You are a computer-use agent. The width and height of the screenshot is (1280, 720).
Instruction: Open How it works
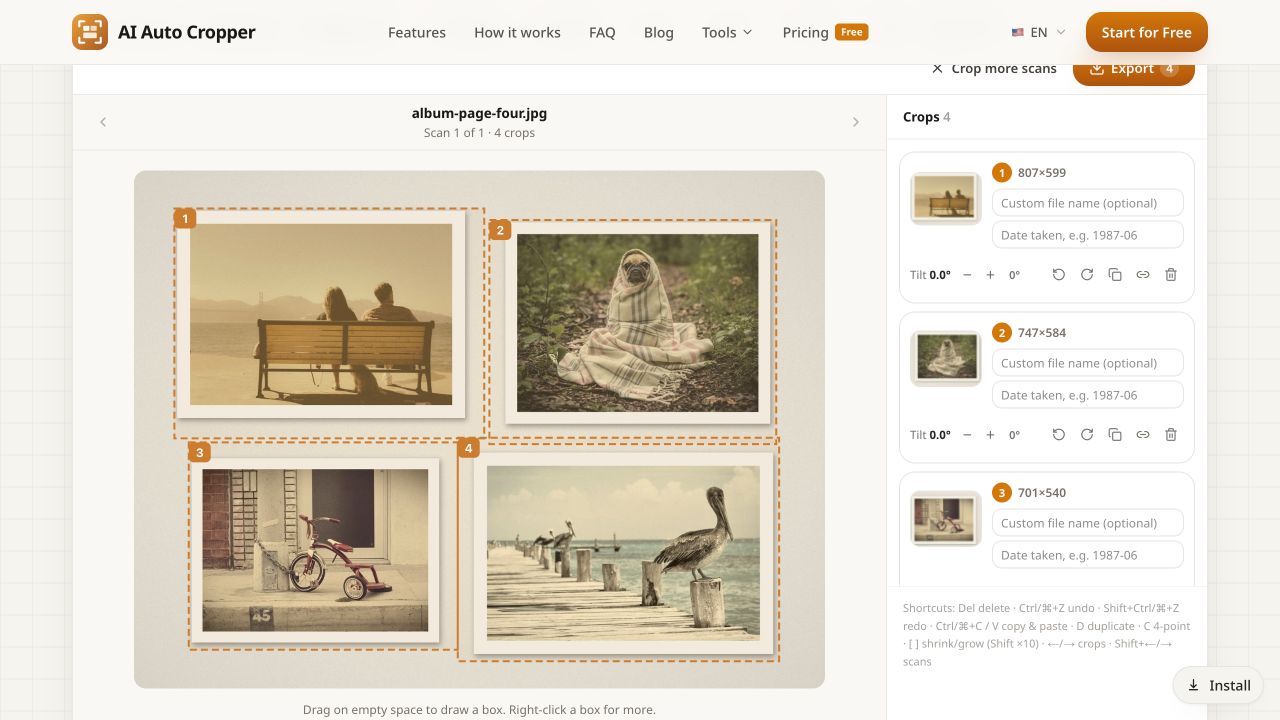pos(517,32)
